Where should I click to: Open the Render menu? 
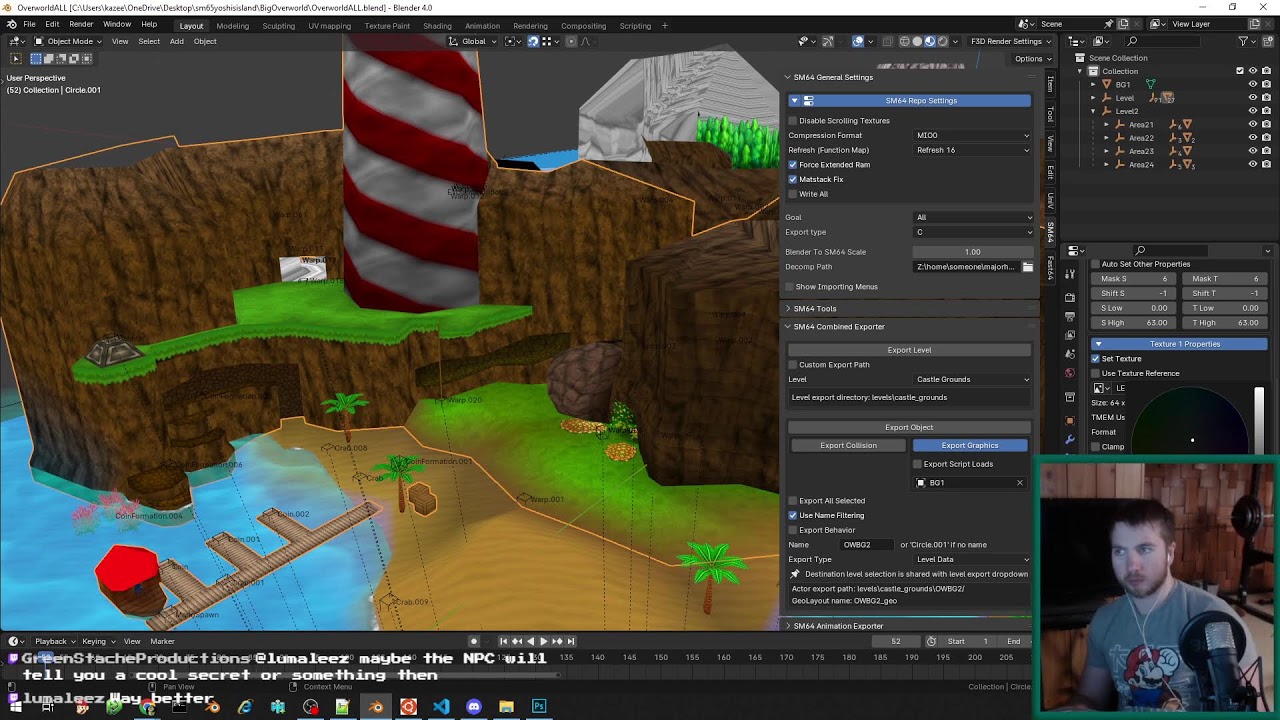click(x=81, y=24)
